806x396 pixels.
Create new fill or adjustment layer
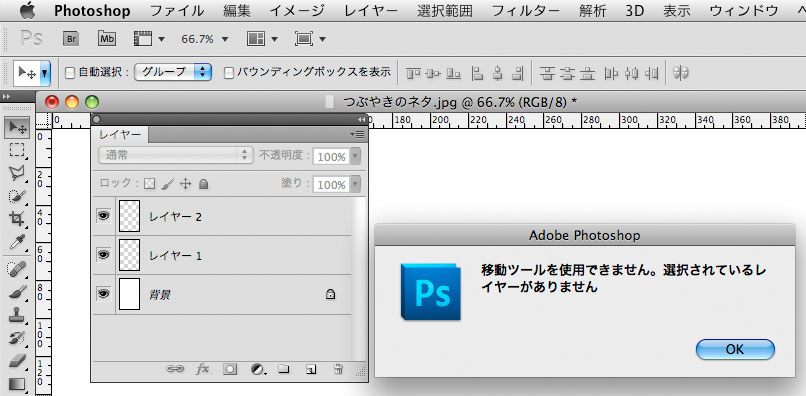(259, 369)
